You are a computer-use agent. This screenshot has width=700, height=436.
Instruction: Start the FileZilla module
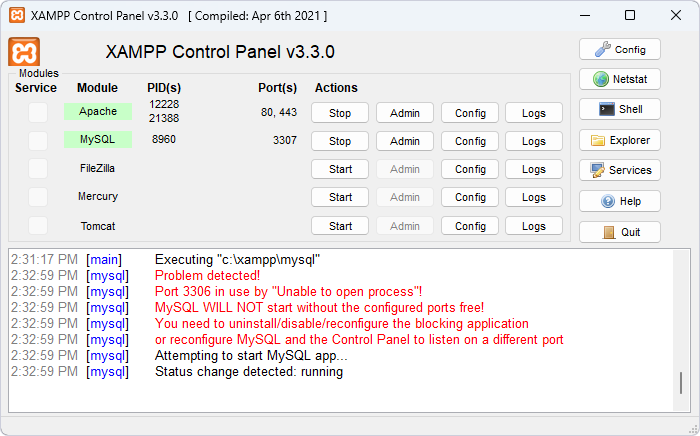[x=340, y=169]
